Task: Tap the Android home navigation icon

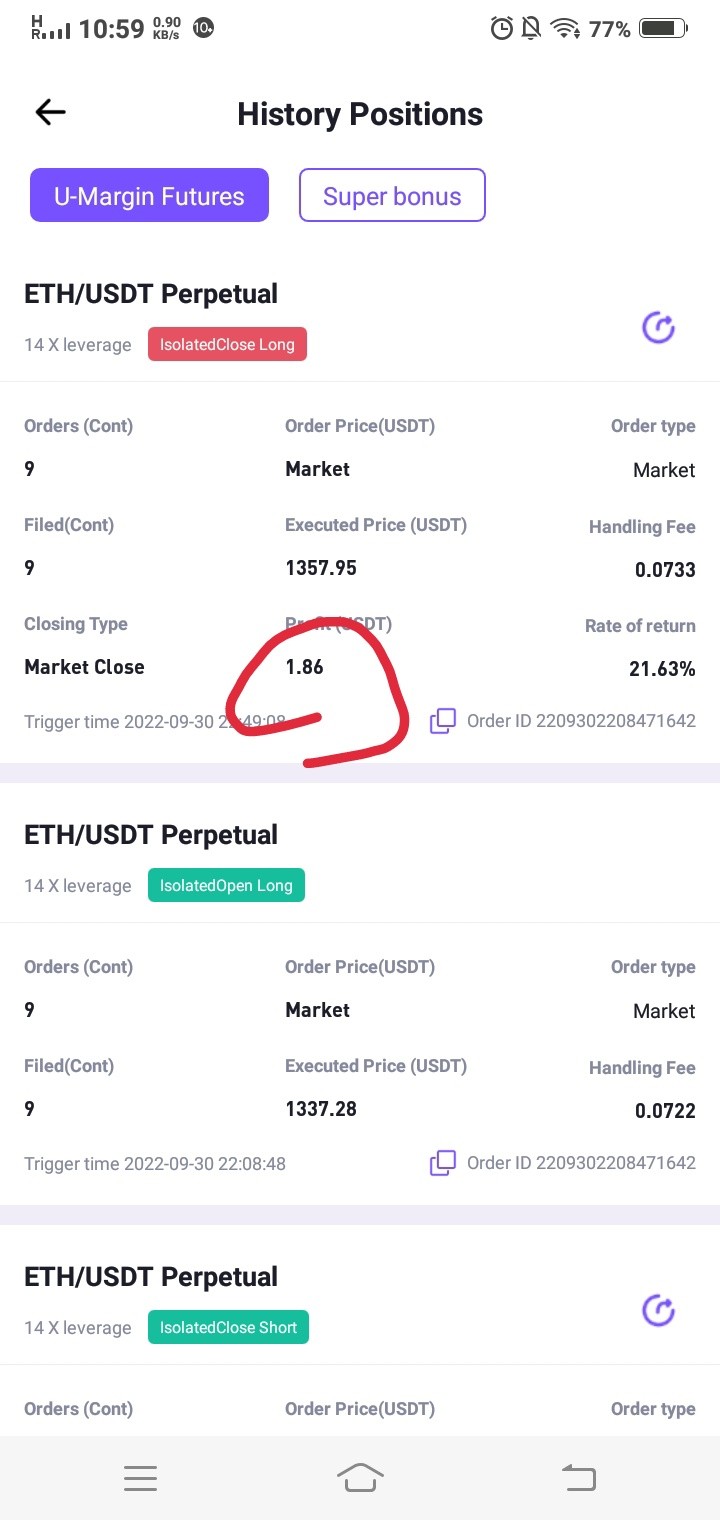Action: click(x=360, y=1477)
